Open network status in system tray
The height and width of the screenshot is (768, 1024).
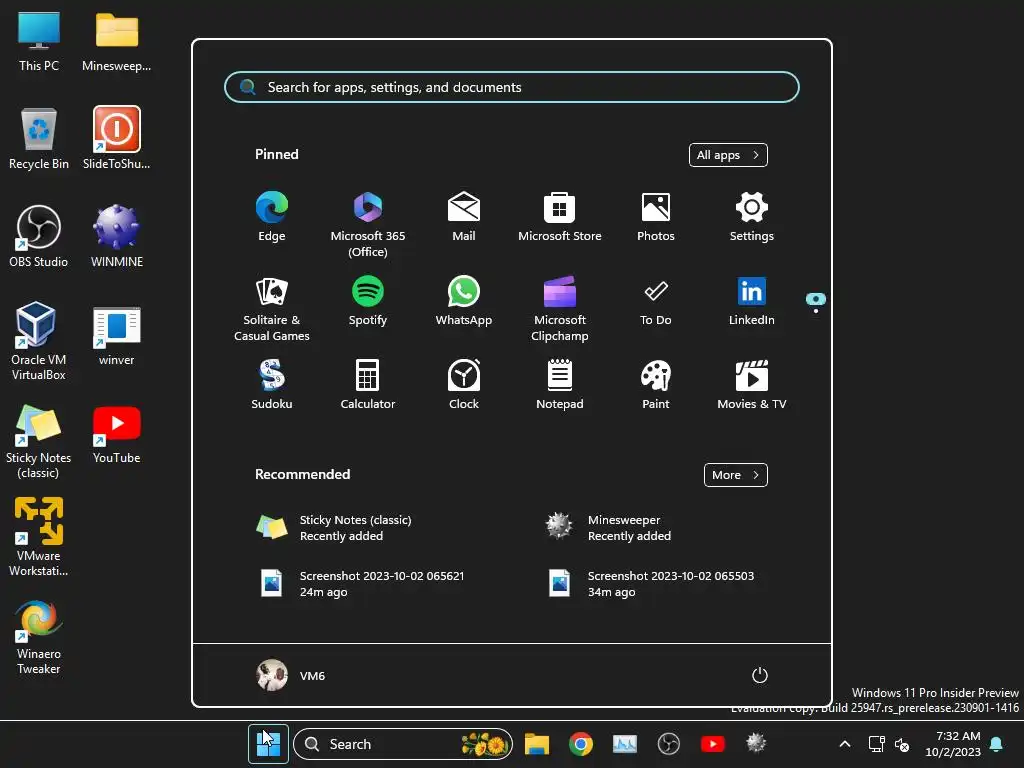[x=876, y=744]
